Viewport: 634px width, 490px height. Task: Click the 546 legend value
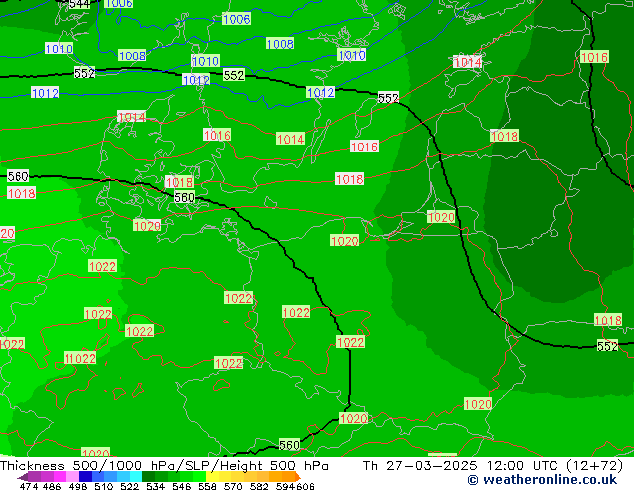tap(182, 486)
